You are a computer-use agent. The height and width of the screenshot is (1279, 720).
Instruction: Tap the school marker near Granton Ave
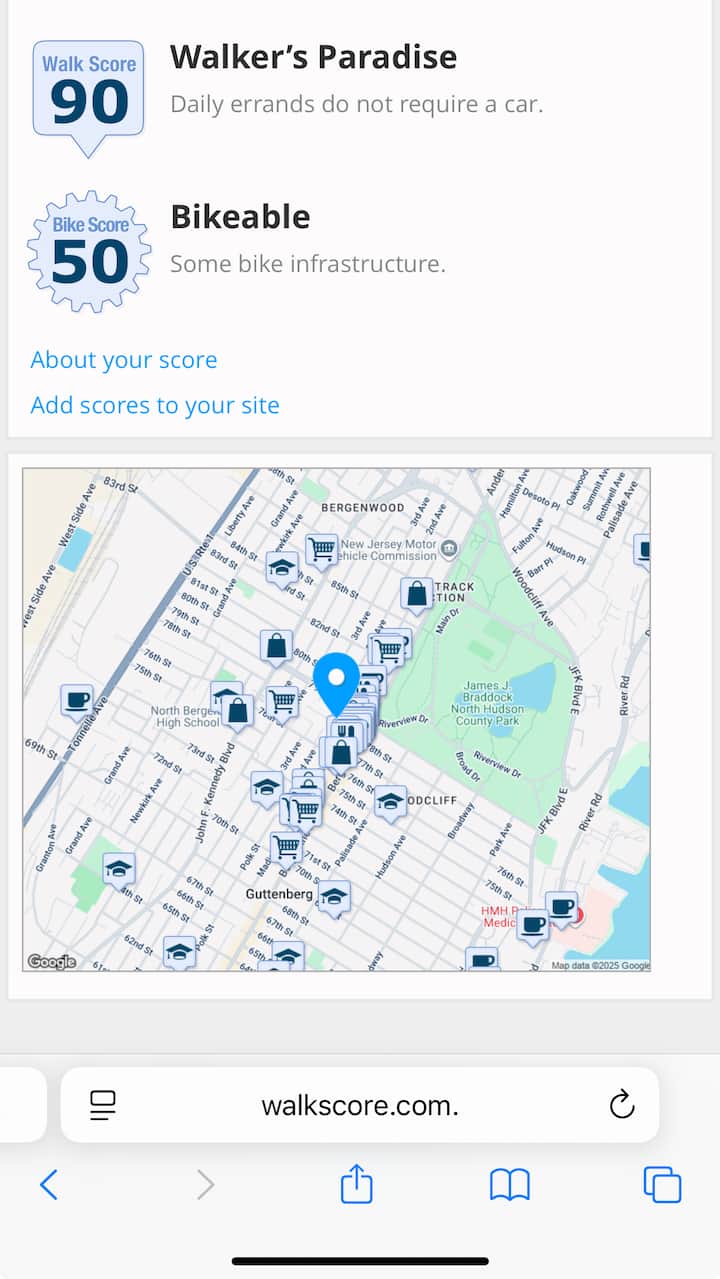tap(119, 868)
